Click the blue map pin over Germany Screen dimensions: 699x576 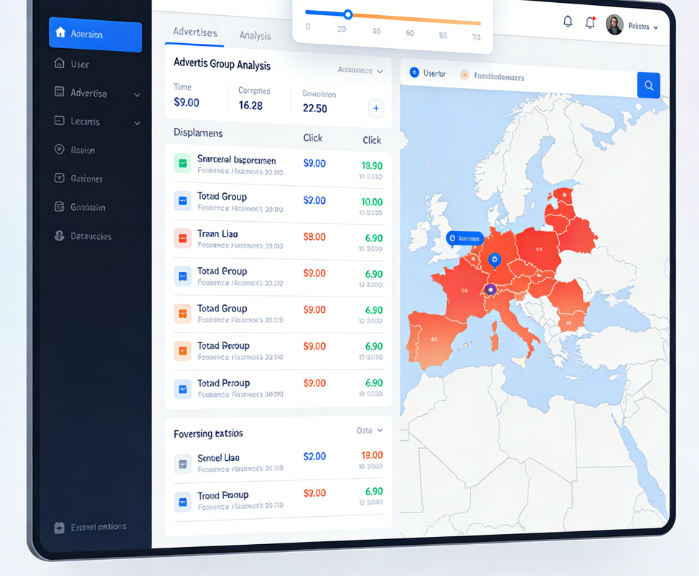[494, 261]
